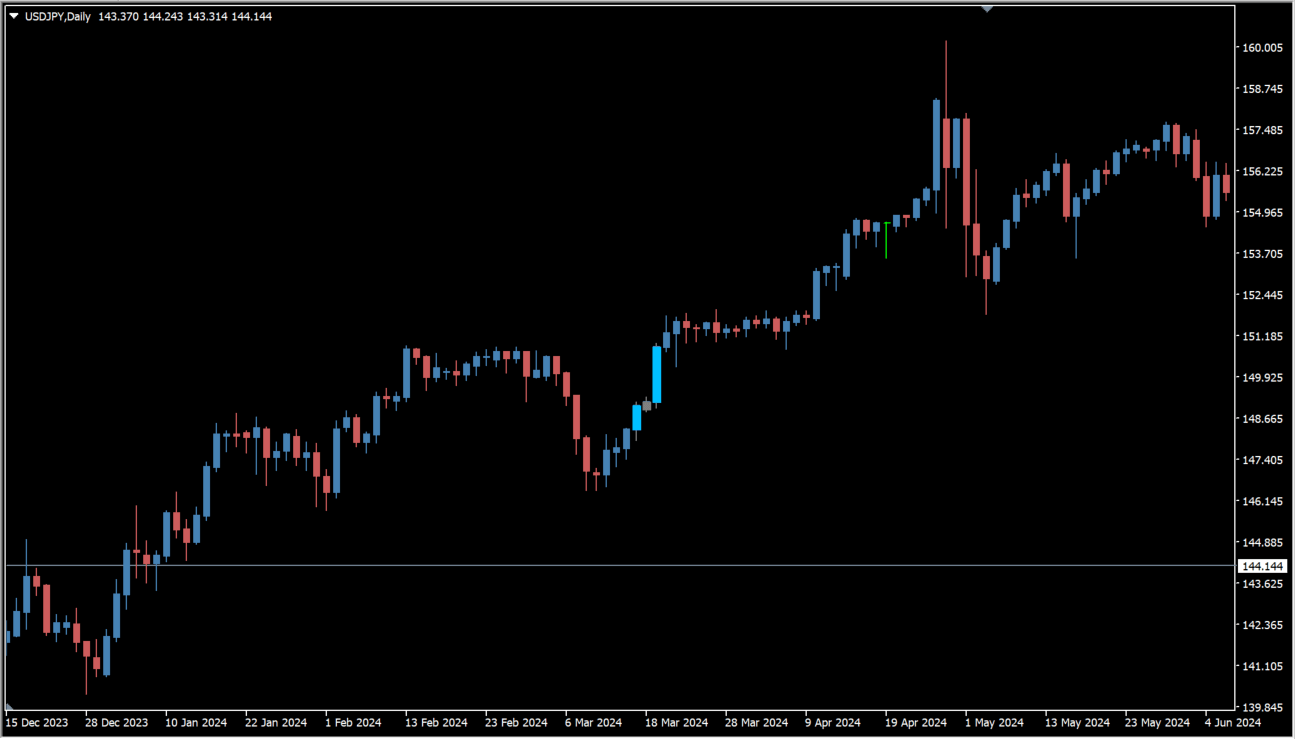
Task: Click the 143.625 price axis label
Action: 1262,584
